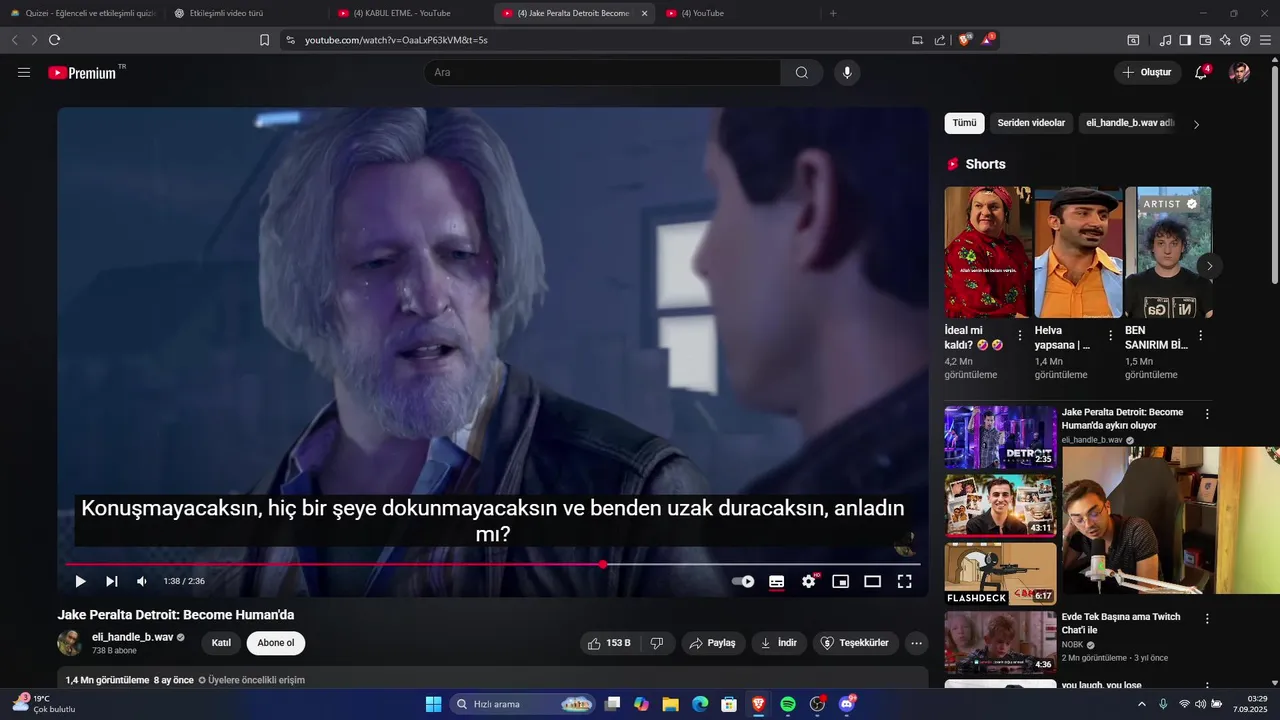Open the Brave Leo AI sparkle icon
This screenshot has height=720, width=1280.
point(1225,40)
